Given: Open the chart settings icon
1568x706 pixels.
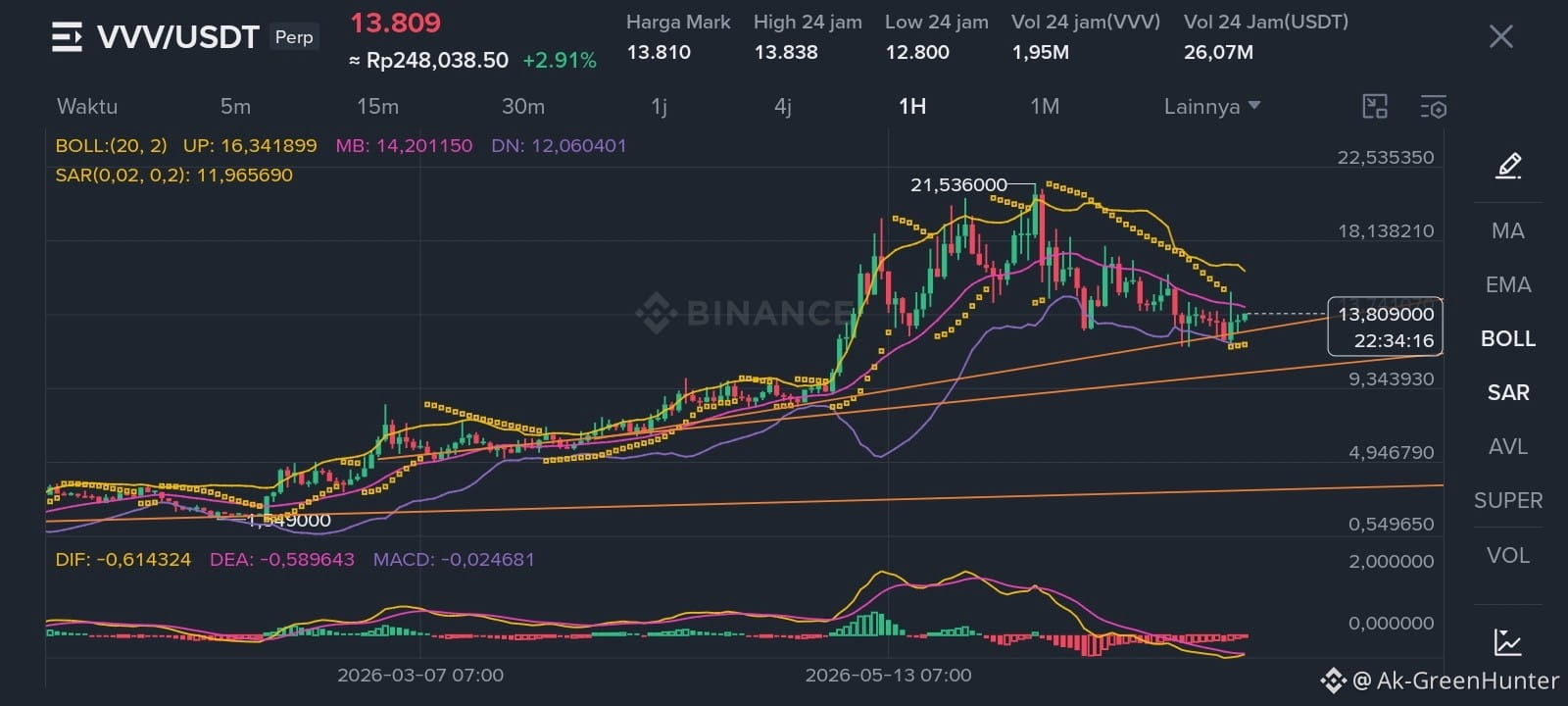Looking at the screenshot, I should (x=1433, y=107).
